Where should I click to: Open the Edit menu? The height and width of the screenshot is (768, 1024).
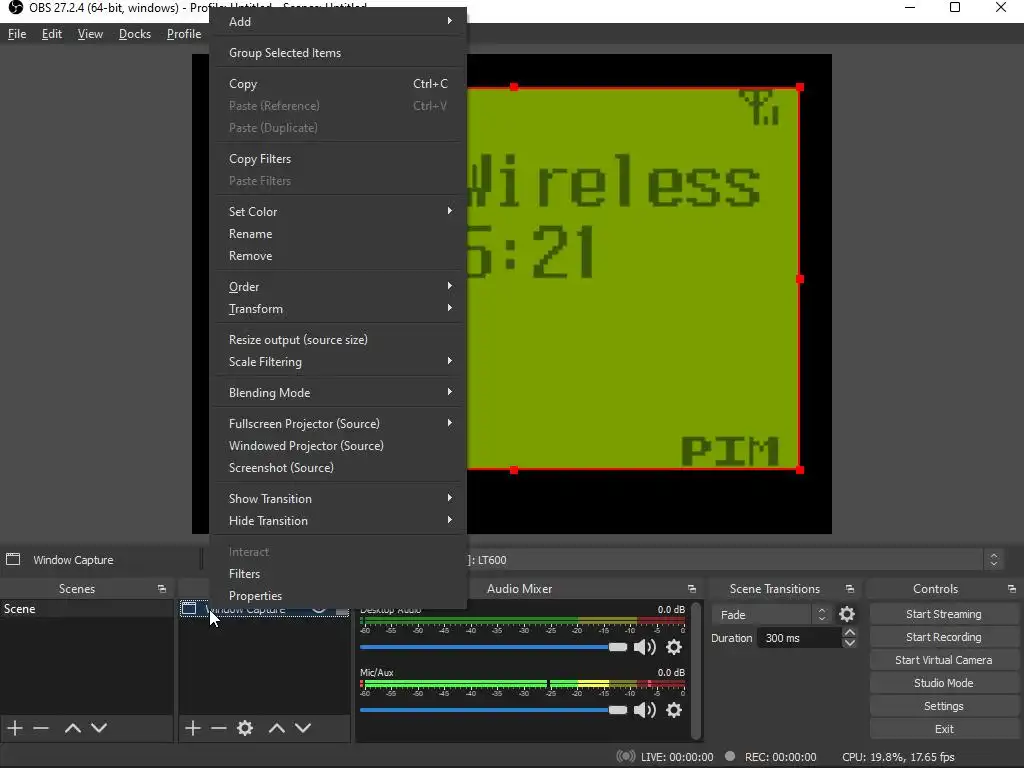coord(52,34)
